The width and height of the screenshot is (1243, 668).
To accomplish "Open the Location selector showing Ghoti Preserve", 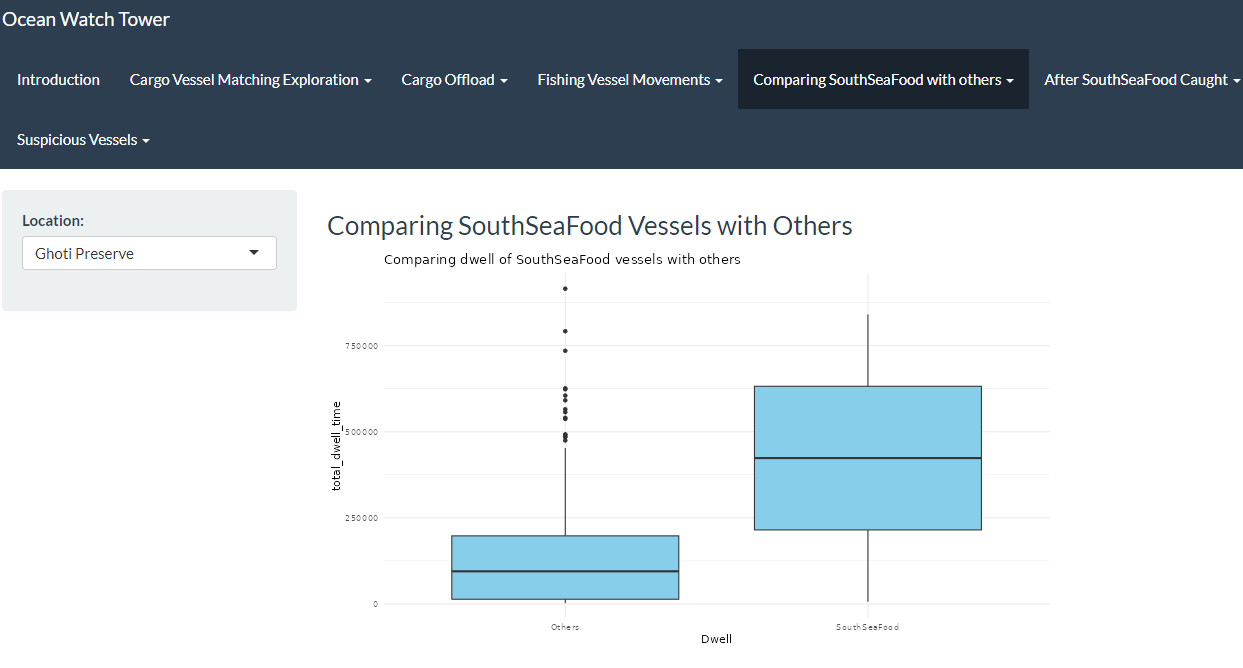I will tap(149, 254).
